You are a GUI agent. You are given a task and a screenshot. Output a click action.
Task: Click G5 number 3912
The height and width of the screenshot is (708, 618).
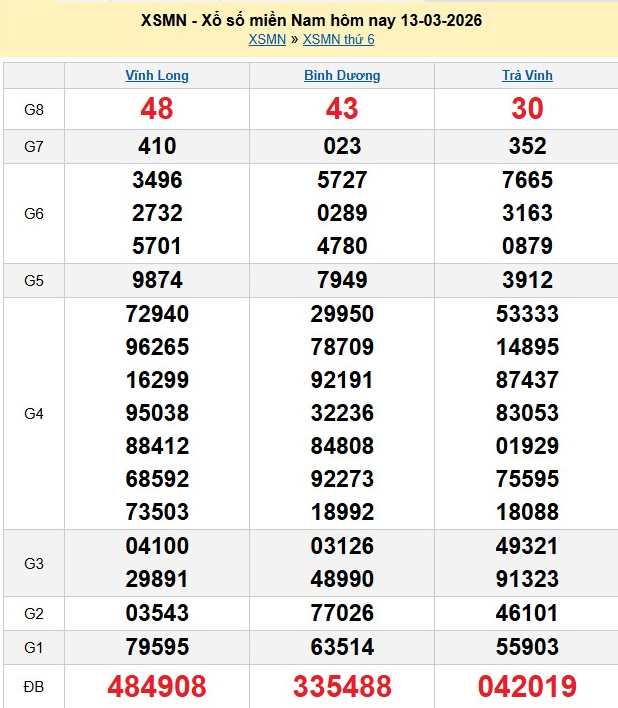click(x=527, y=280)
